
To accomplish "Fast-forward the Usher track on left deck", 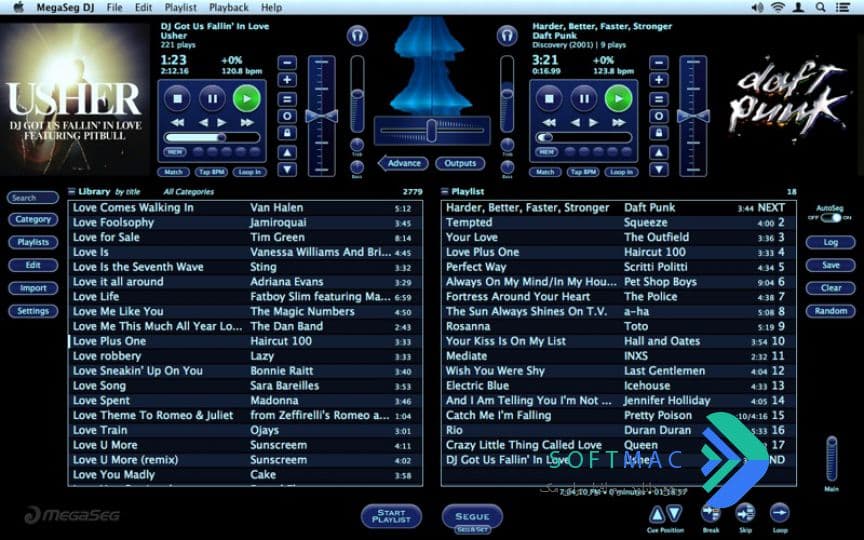I will [x=247, y=122].
